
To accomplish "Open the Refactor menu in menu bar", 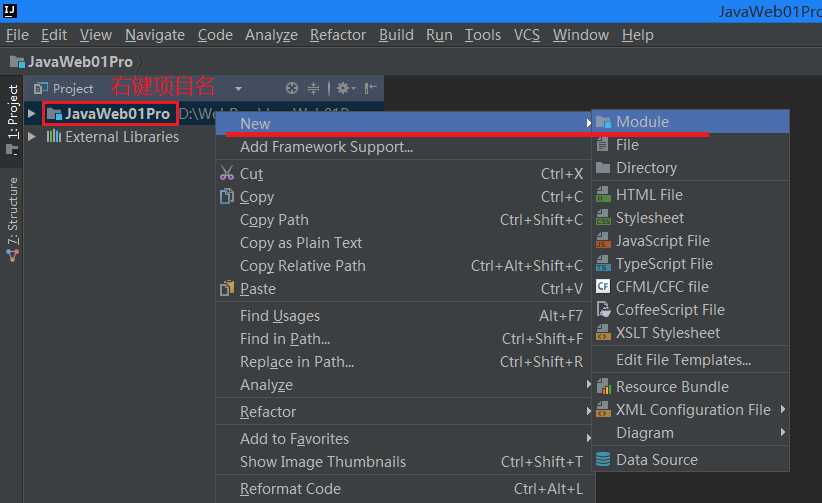I will click(x=338, y=35).
